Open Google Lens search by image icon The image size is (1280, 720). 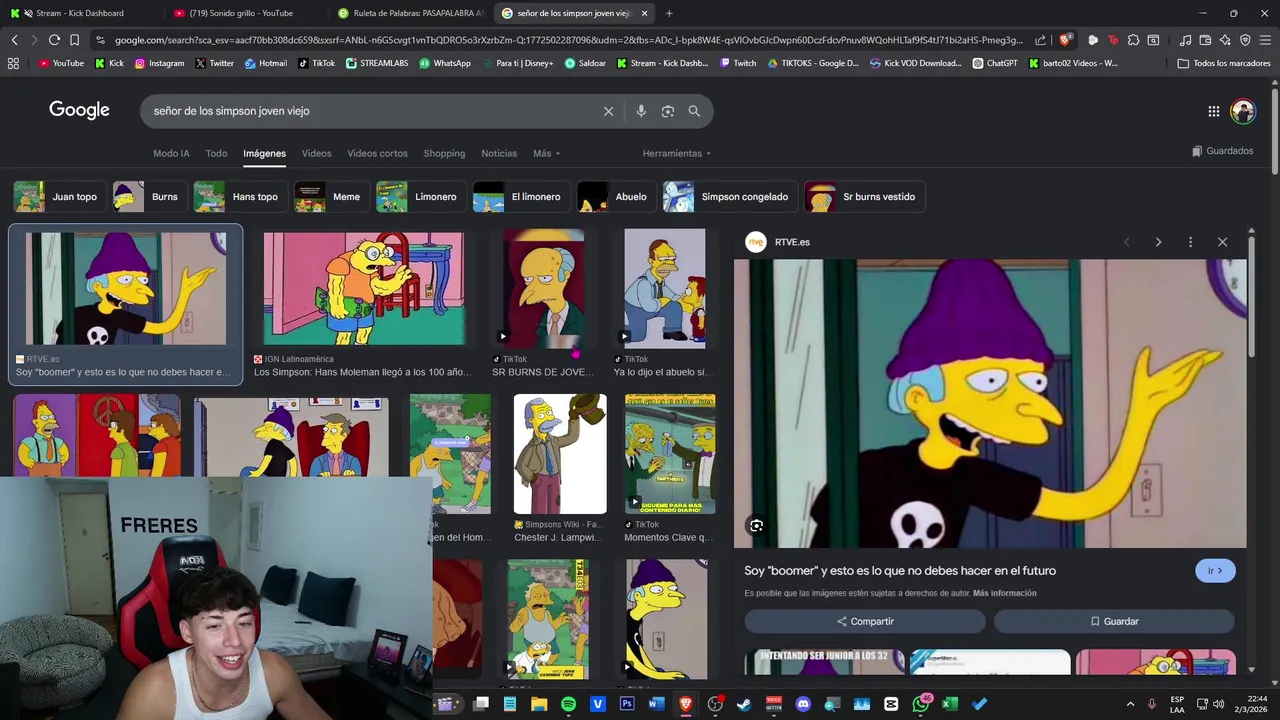click(668, 111)
